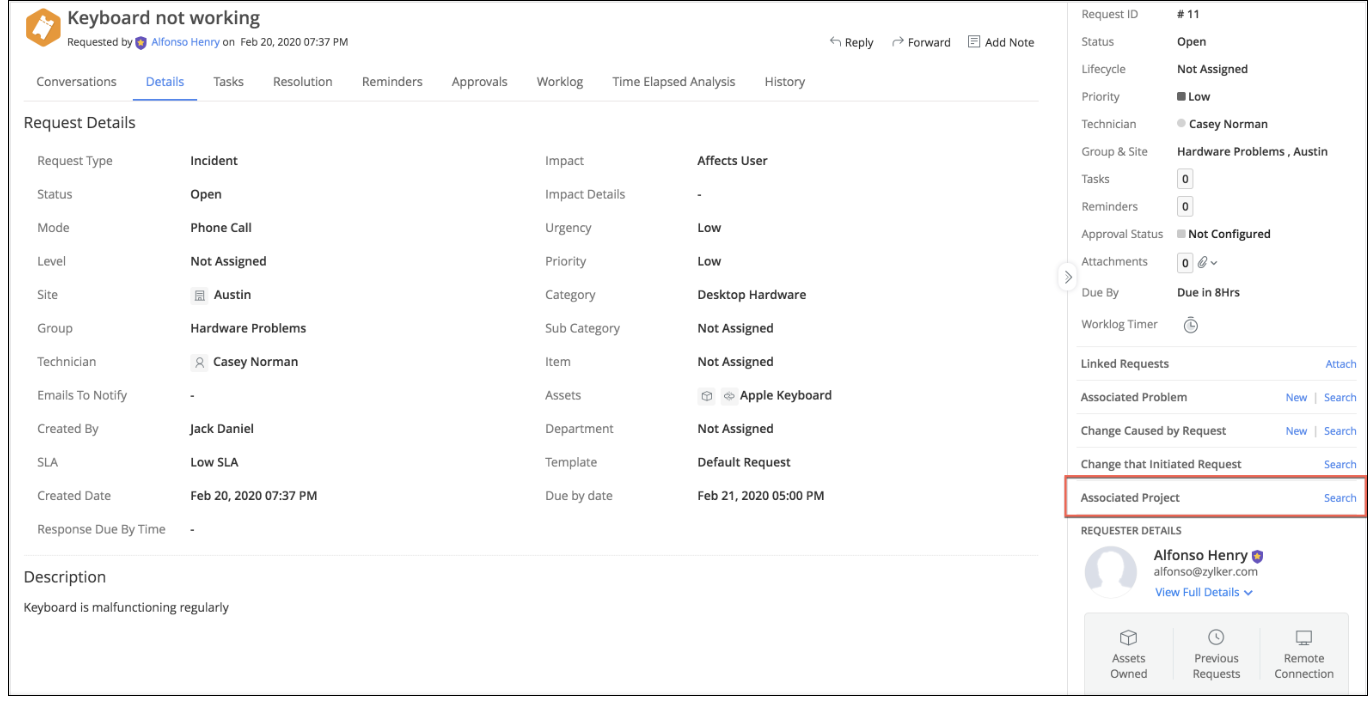Viewport: 1372px width, 702px height.
Task: Click Add Note button
Action: tap(1000, 43)
